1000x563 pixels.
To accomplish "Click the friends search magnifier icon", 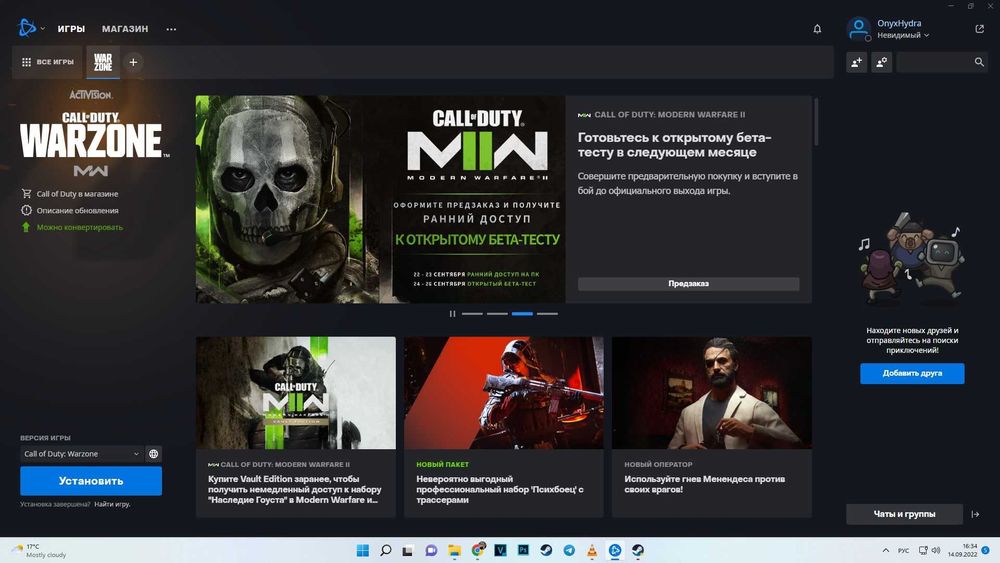I will click(x=979, y=62).
